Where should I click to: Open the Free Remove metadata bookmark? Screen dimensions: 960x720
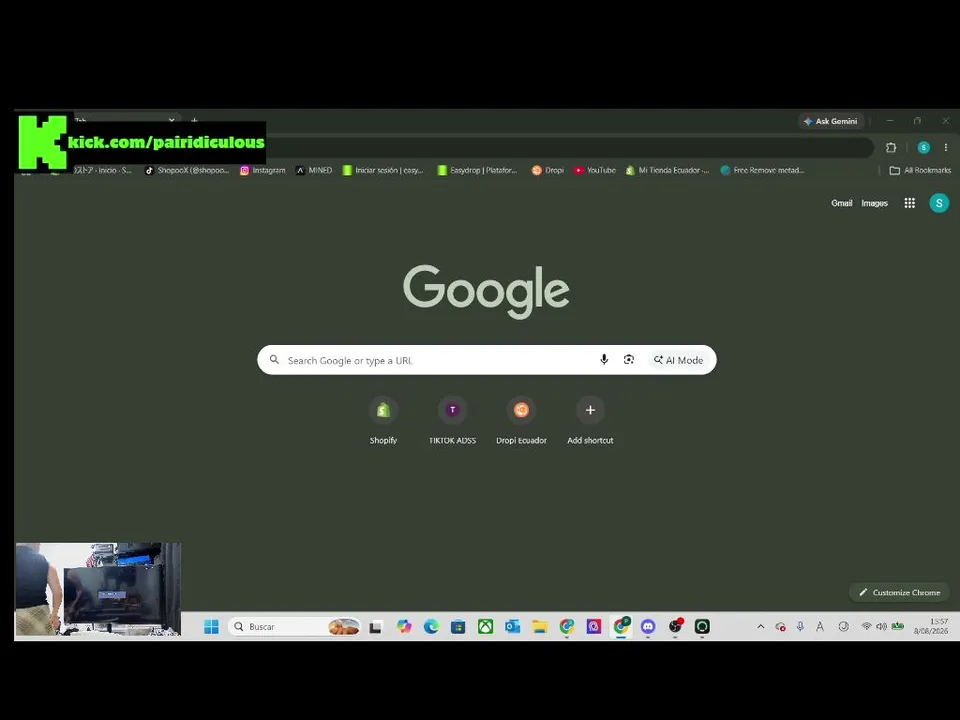click(x=763, y=171)
